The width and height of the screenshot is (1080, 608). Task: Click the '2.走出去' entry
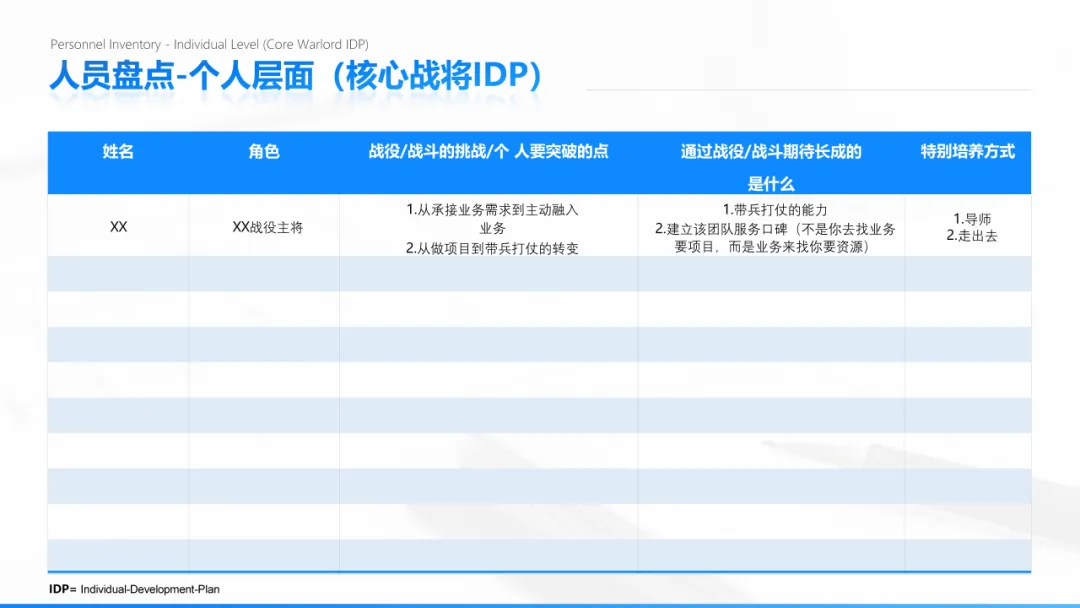coord(972,235)
